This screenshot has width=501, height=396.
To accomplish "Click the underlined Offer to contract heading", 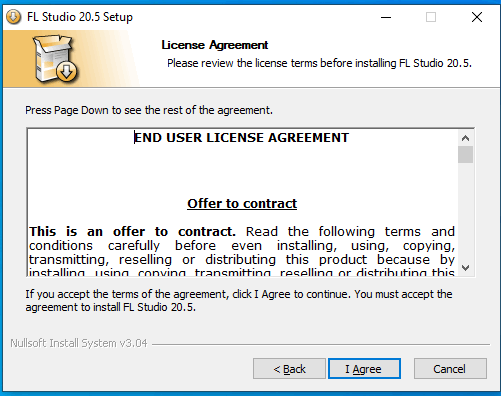I will [x=242, y=203].
